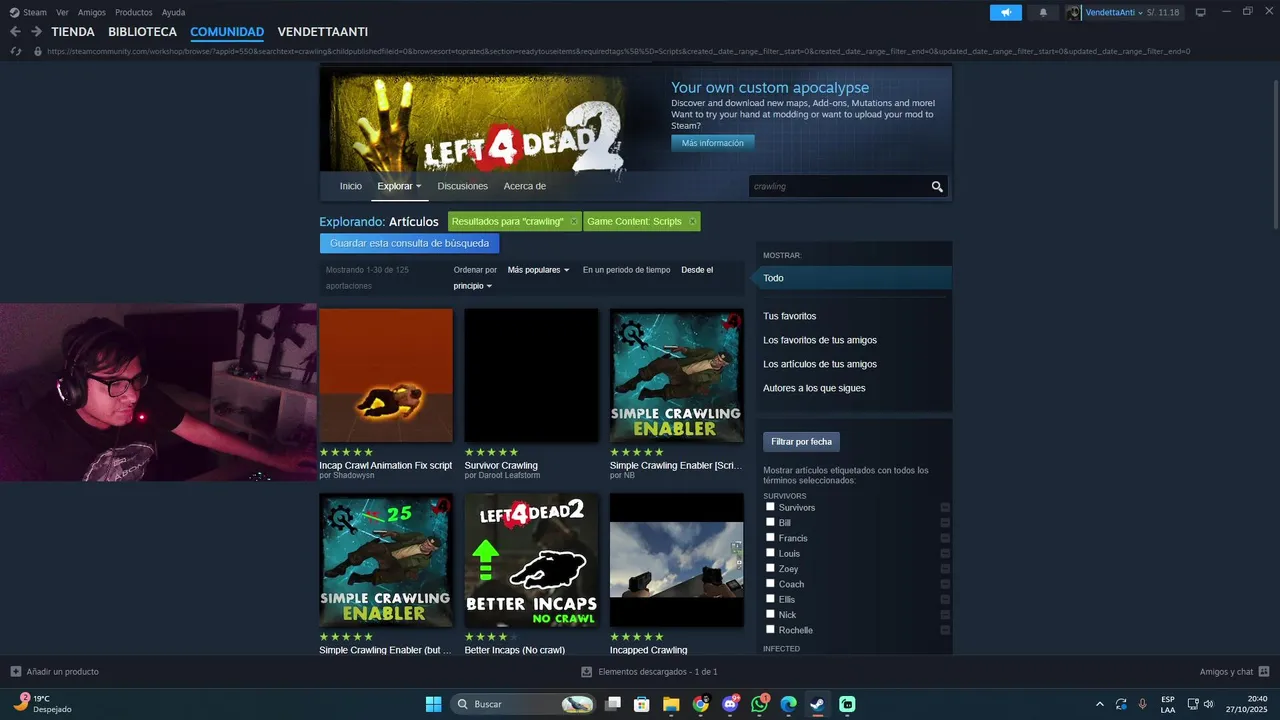The height and width of the screenshot is (720, 1280).
Task: Open the Discusiones workshop tab
Action: (x=462, y=186)
